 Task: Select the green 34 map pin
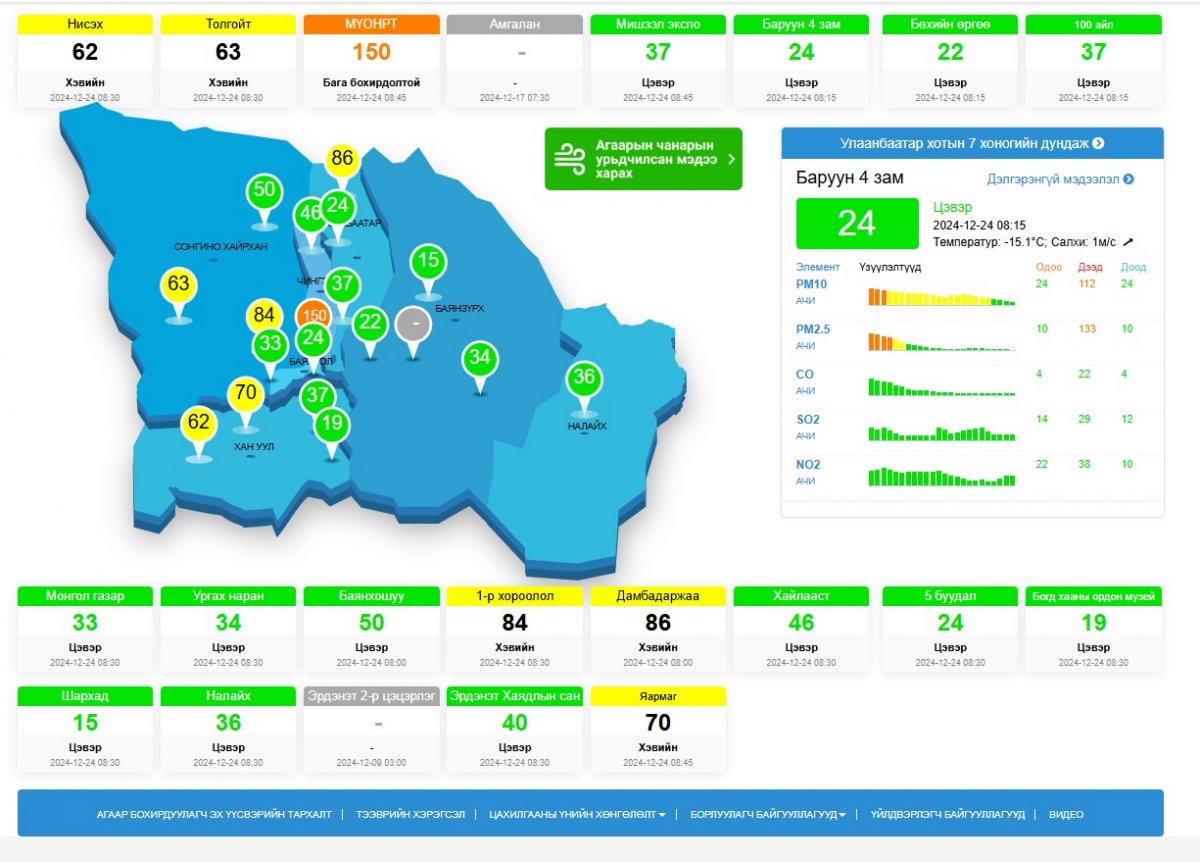coord(480,358)
